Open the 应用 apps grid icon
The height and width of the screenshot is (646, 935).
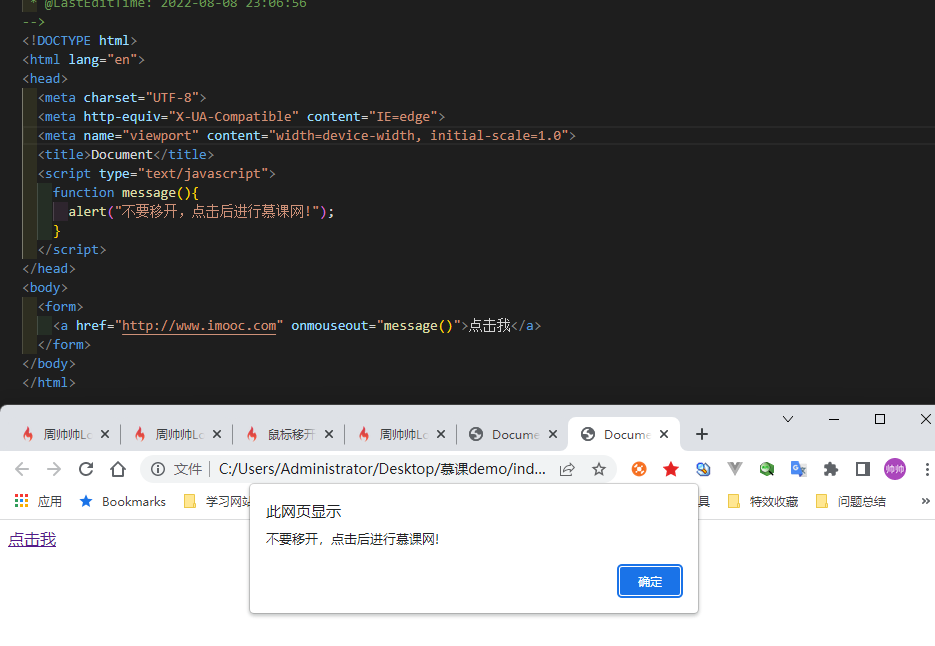[x=21, y=500]
